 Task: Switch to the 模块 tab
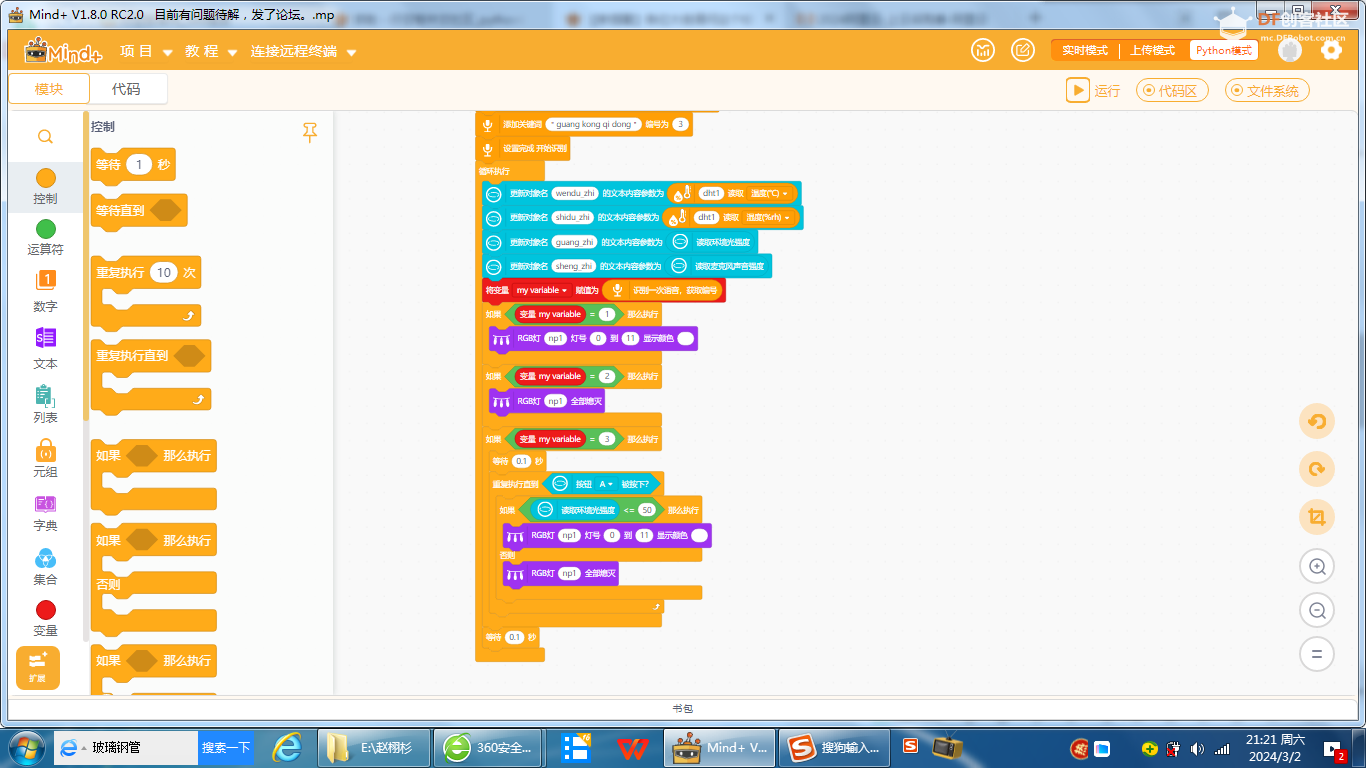[49, 89]
